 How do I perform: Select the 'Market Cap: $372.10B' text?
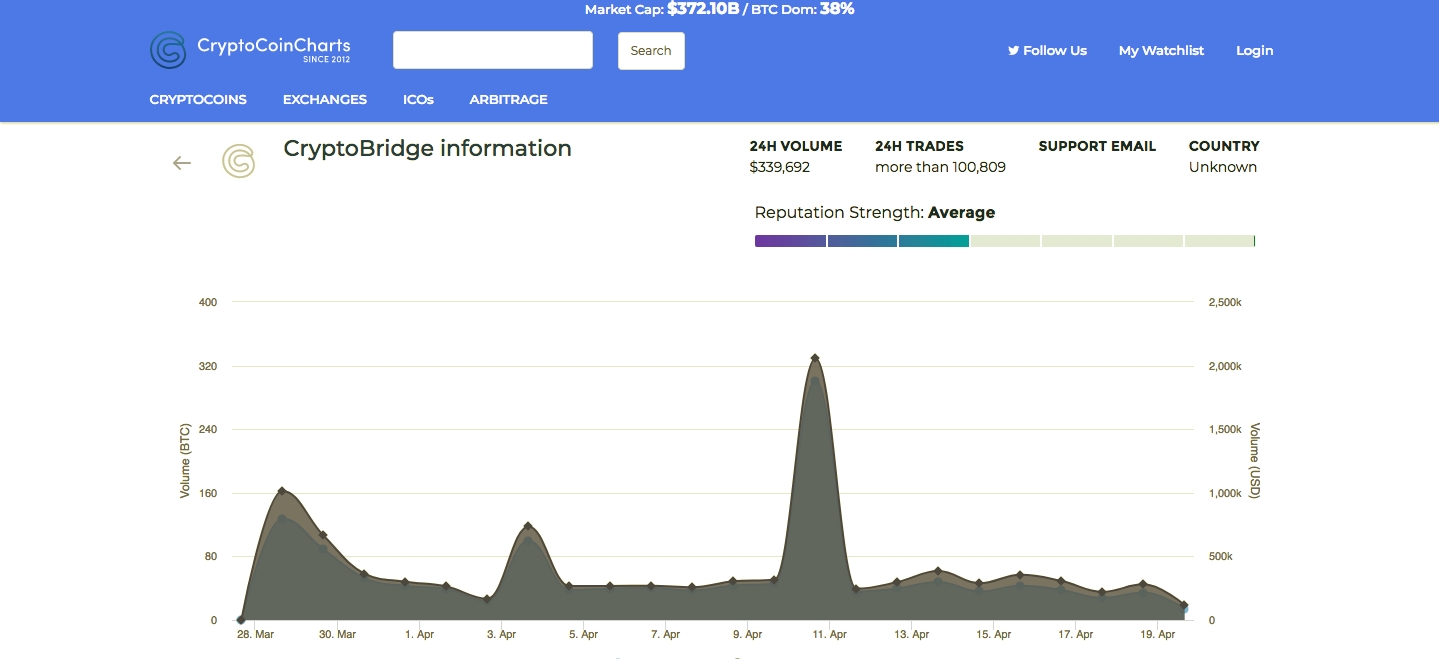pyautogui.click(x=661, y=9)
